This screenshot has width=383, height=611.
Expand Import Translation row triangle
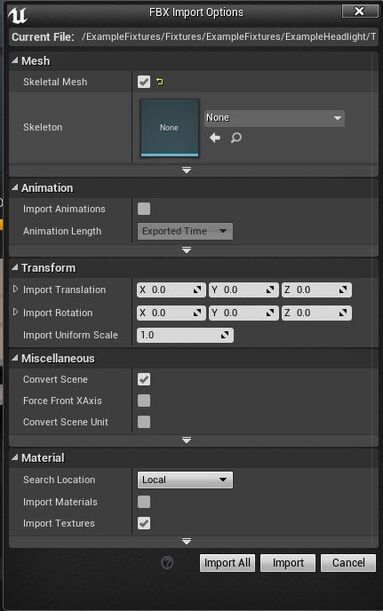15,289
